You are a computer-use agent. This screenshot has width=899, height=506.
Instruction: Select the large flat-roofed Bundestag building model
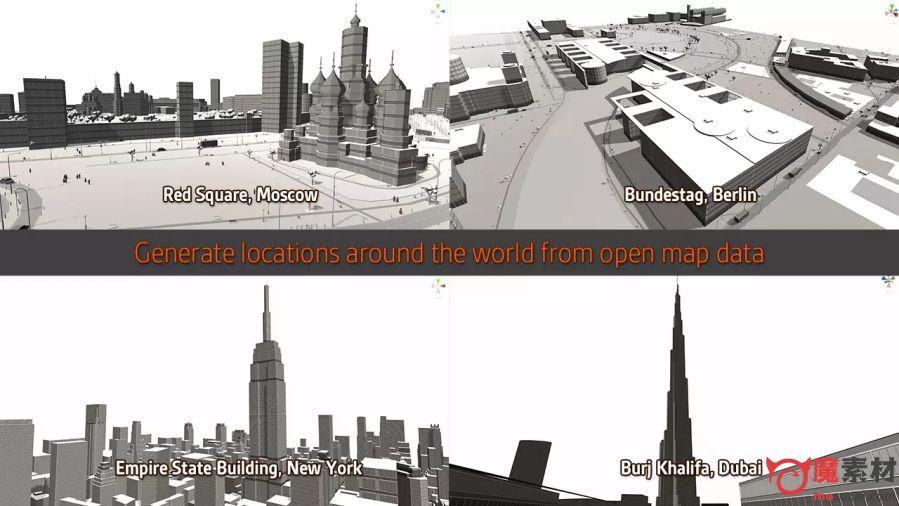tap(711, 138)
